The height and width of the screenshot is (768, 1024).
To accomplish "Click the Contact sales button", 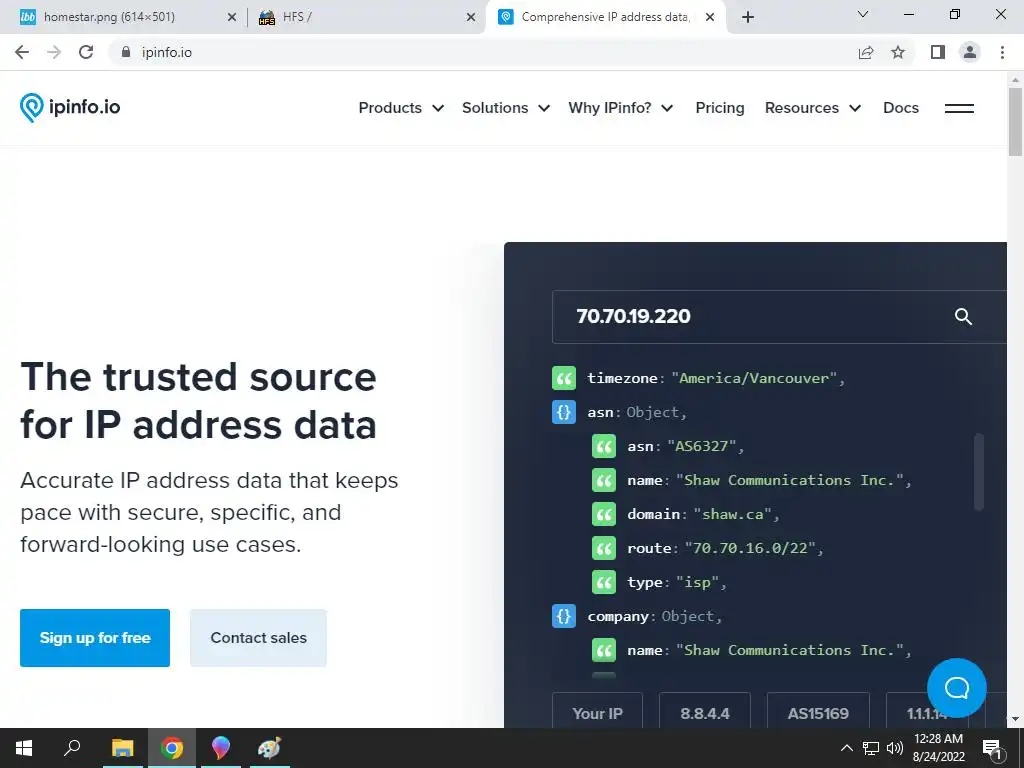I will (259, 638).
